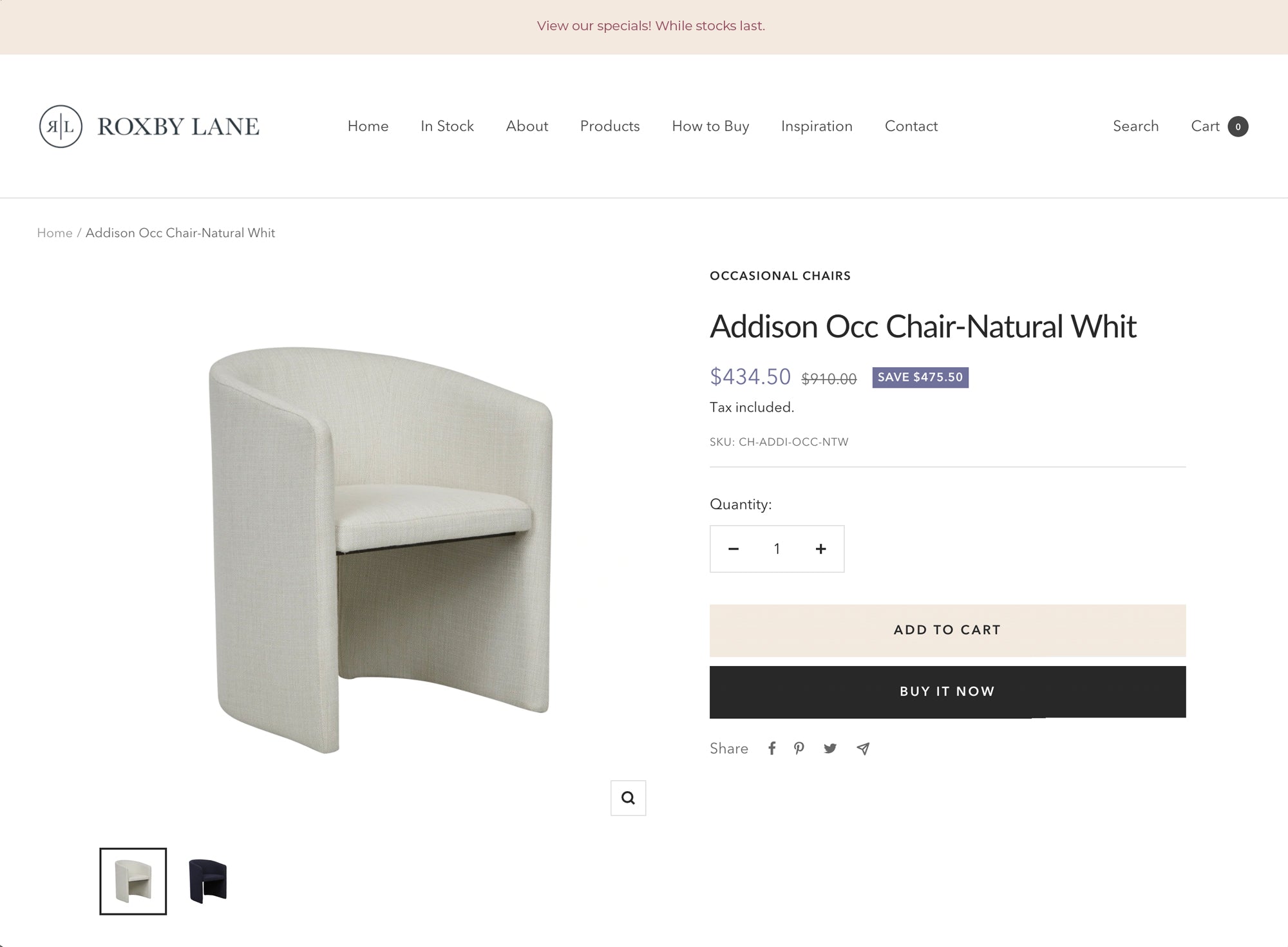1288x947 pixels.
Task: Share product on Twitter
Action: point(830,748)
